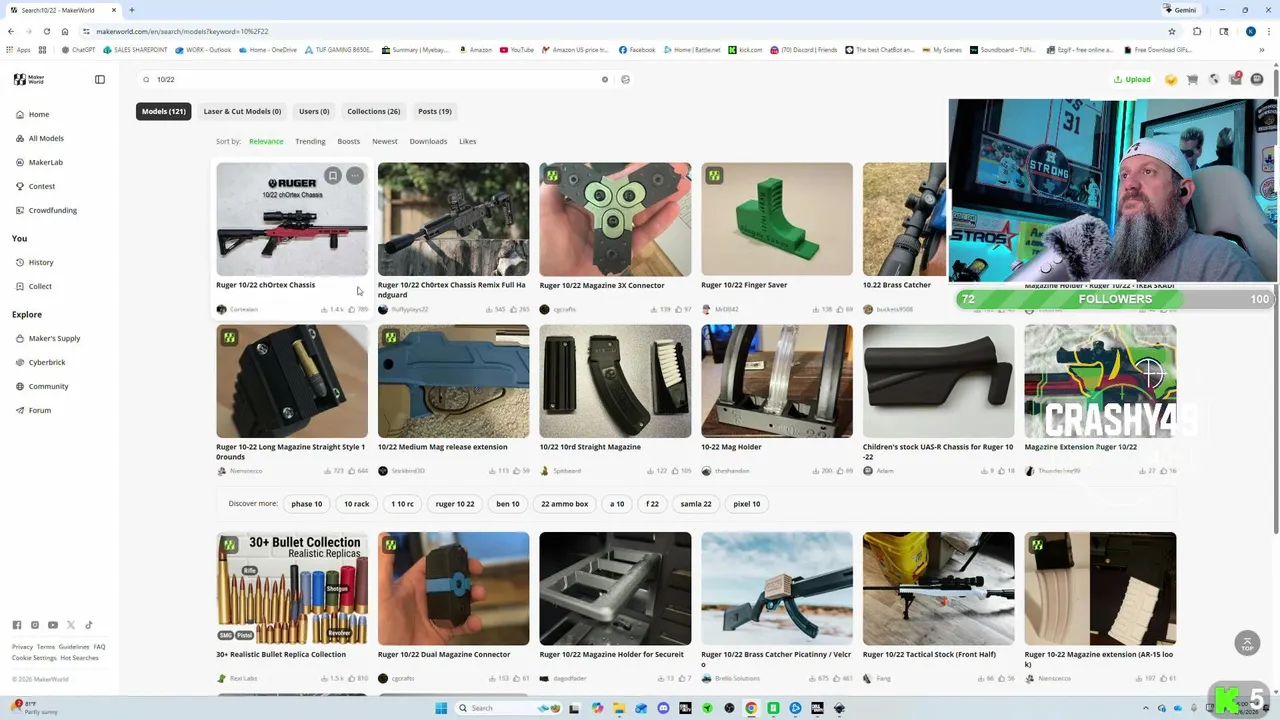Click the Upload button
Screen dimensions: 1280x720
click(1132, 79)
